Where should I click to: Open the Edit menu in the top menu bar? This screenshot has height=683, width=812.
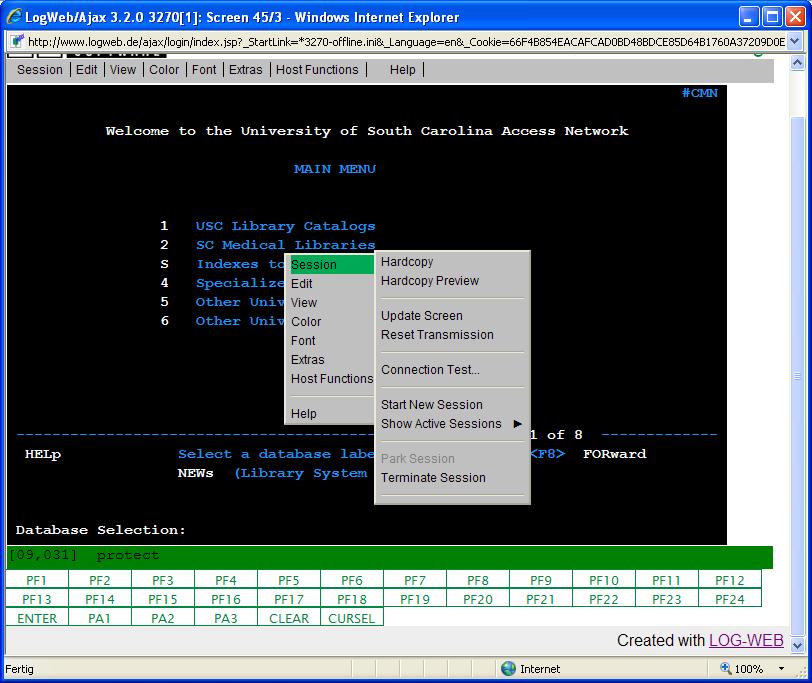86,69
